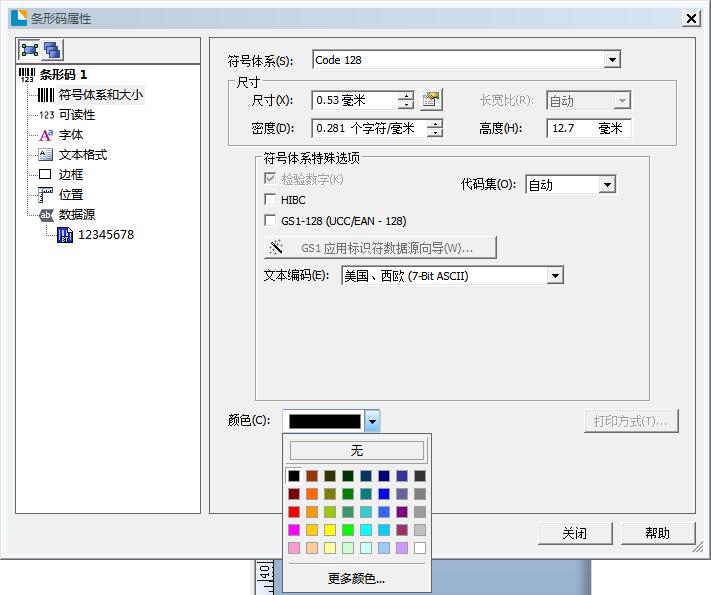Image resolution: width=711 pixels, height=595 pixels.
Task: Decrease 尺寸(X) with the down spinner
Action: tap(406, 105)
